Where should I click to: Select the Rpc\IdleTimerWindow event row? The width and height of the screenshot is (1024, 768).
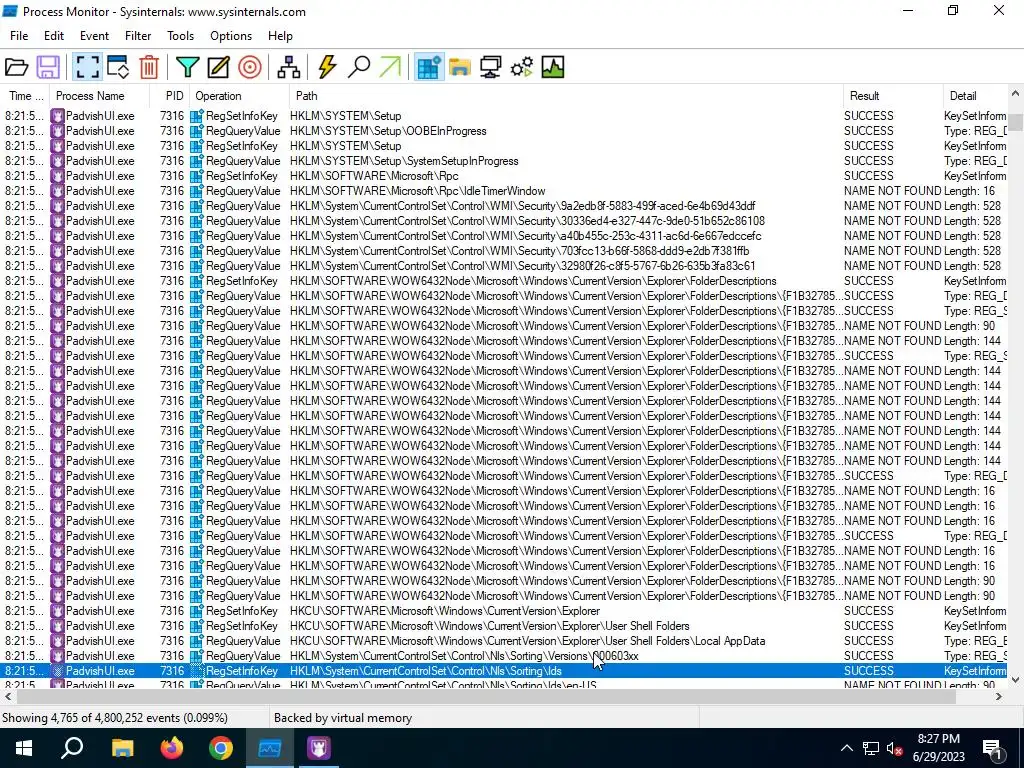(504, 191)
